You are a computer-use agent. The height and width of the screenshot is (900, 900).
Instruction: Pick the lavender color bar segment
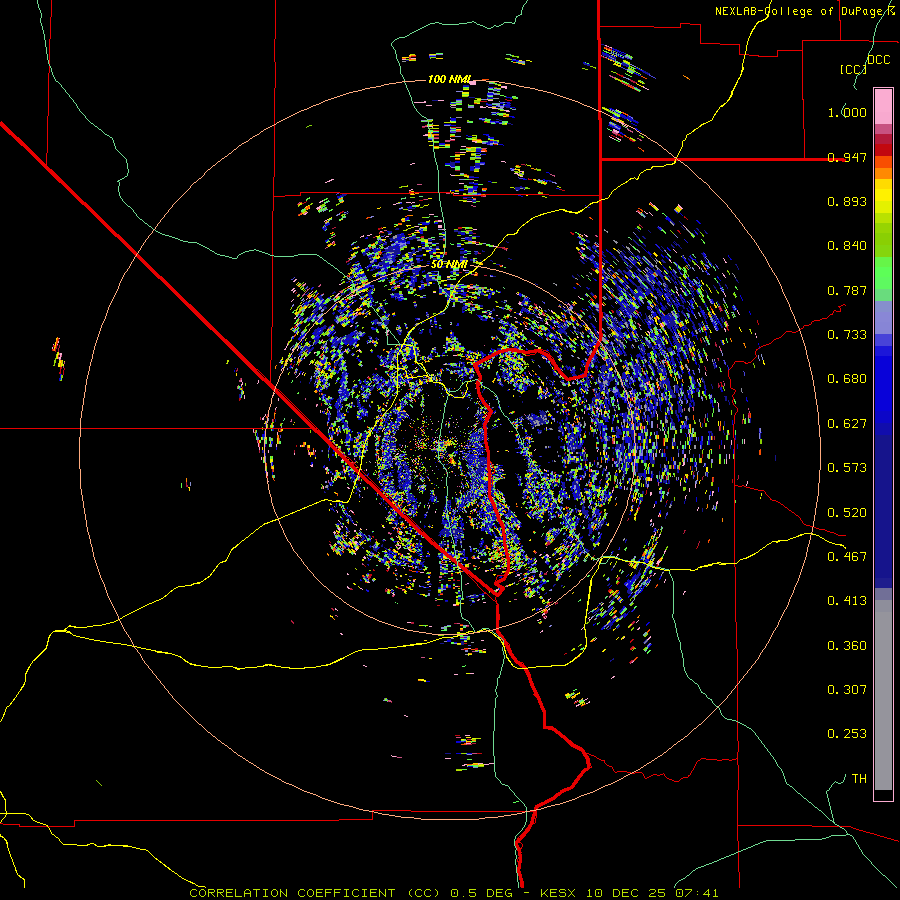[x=883, y=317]
